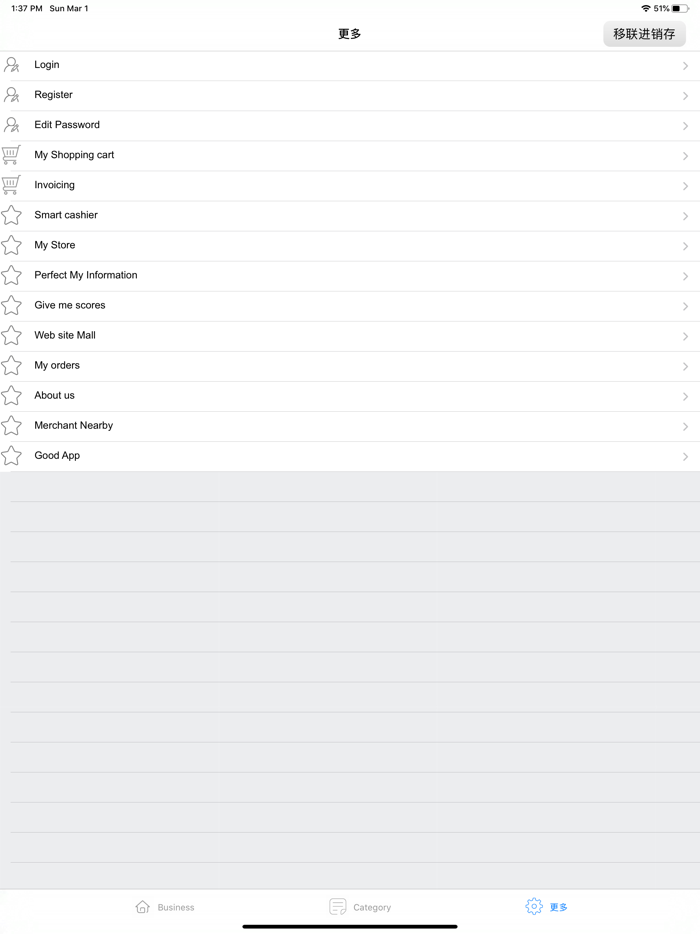The height and width of the screenshot is (934, 700).
Task: Tap the cart icon next to Invoicing
Action: (x=11, y=185)
